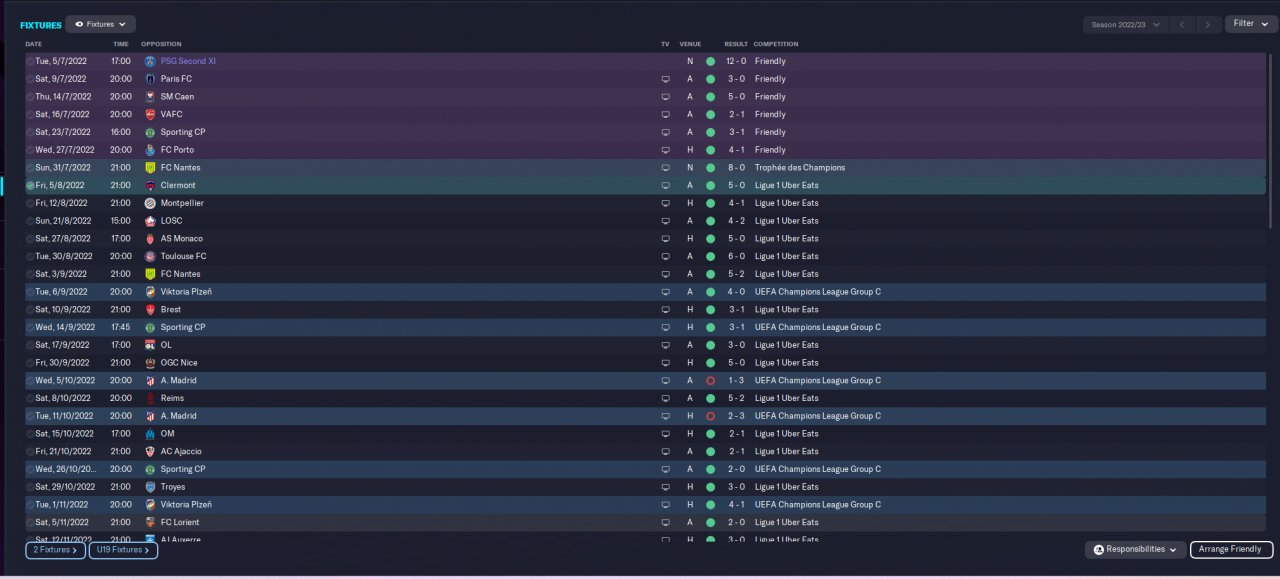The height and width of the screenshot is (579, 1280).
Task: Select the row circle beside Tue, 5/7/2022
Action: (30, 61)
